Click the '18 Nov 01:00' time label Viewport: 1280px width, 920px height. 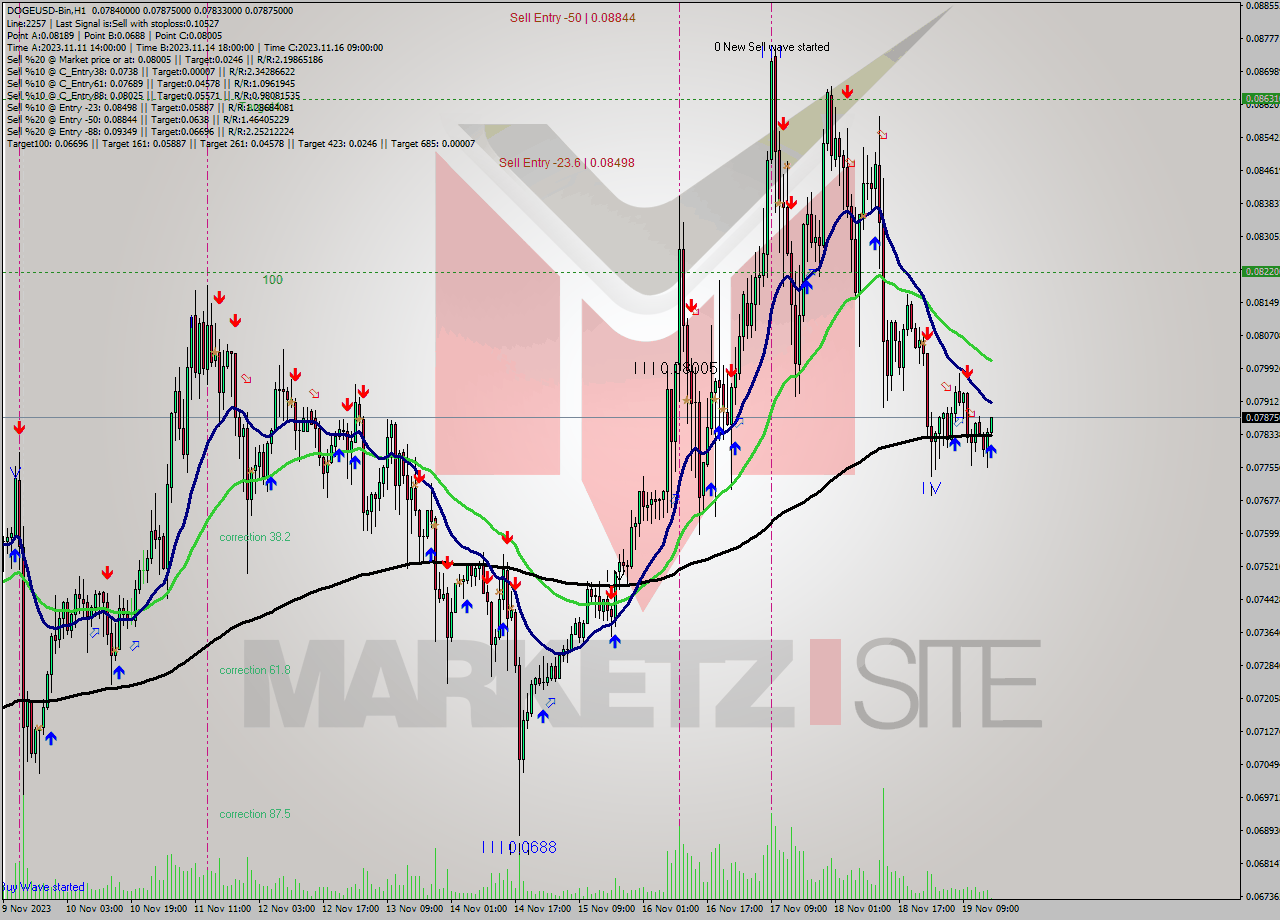(863, 909)
